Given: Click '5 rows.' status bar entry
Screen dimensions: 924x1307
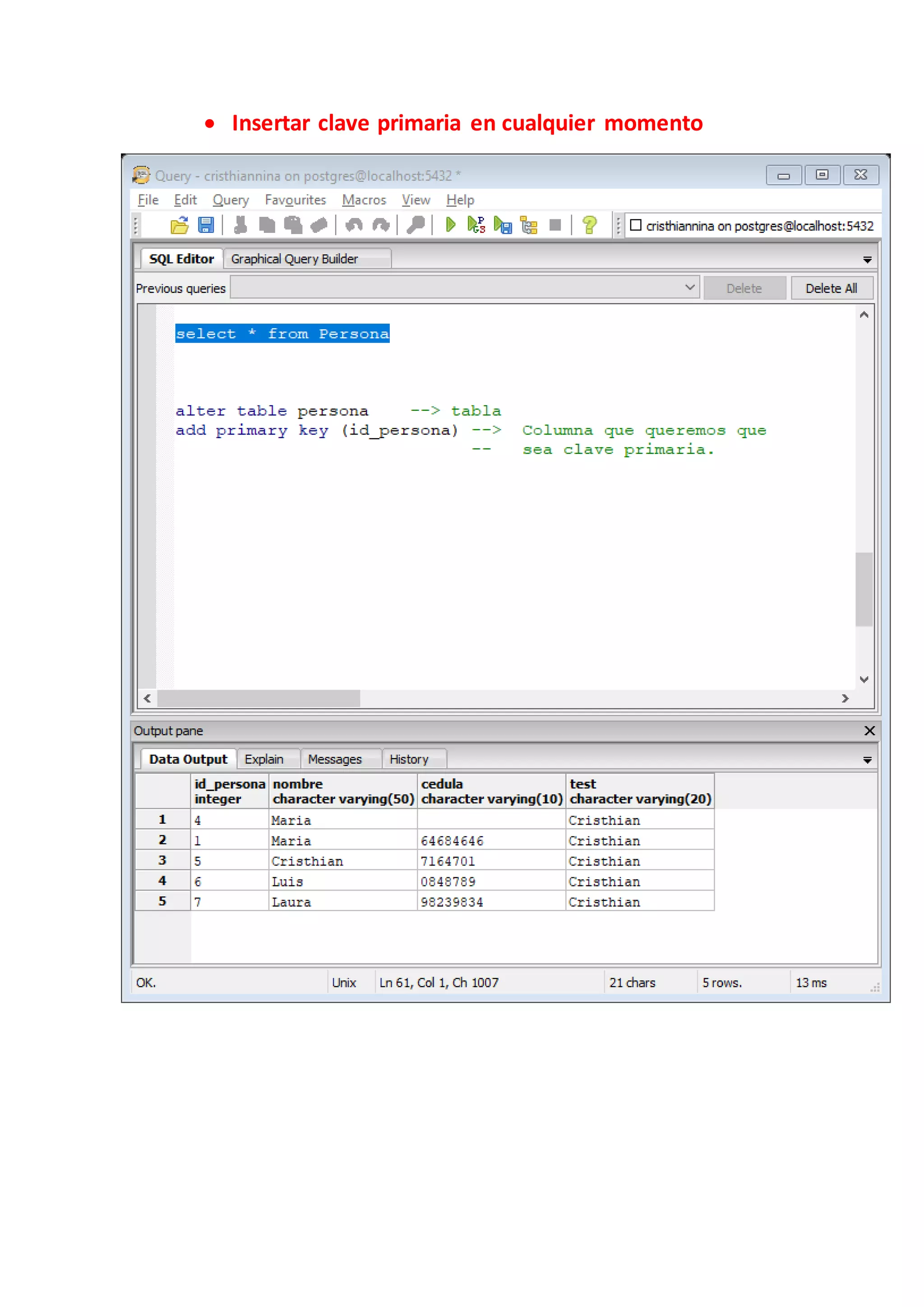Looking at the screenshot, I should pyautogui.click(x=721, y=983).
